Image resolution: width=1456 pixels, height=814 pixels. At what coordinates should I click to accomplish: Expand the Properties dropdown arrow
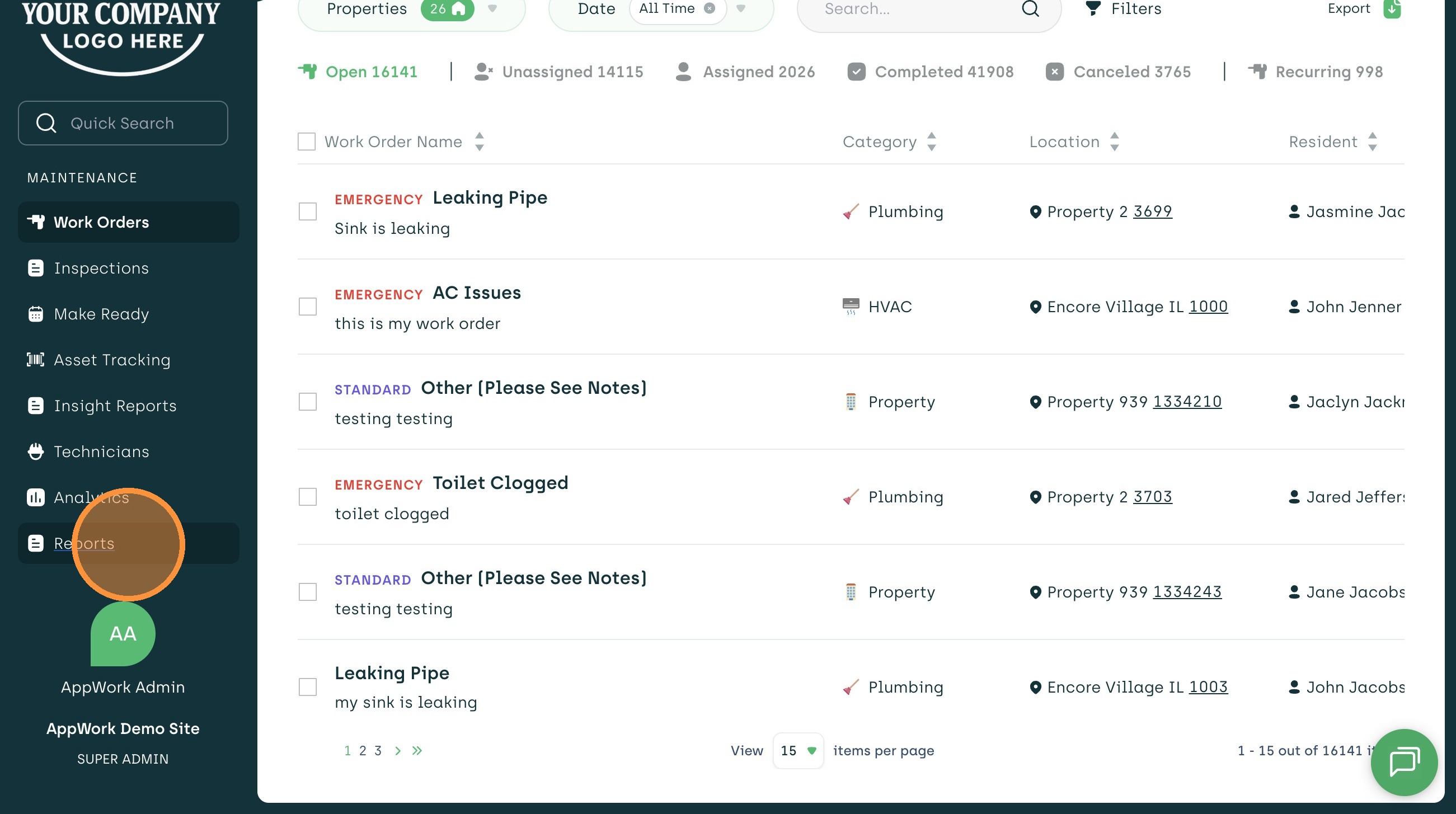click(492, 8)
